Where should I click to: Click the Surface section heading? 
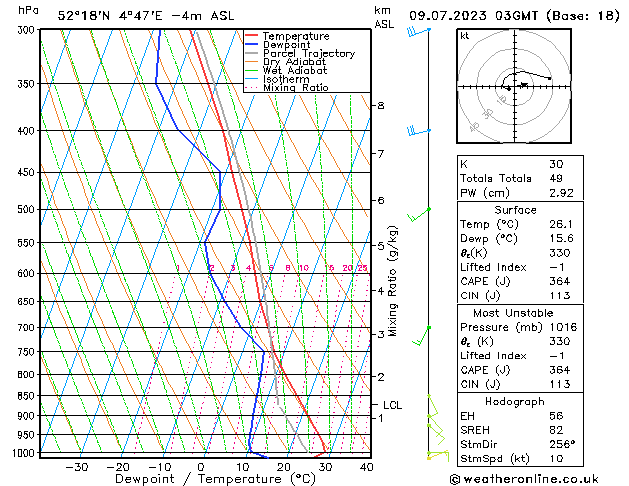515,210
